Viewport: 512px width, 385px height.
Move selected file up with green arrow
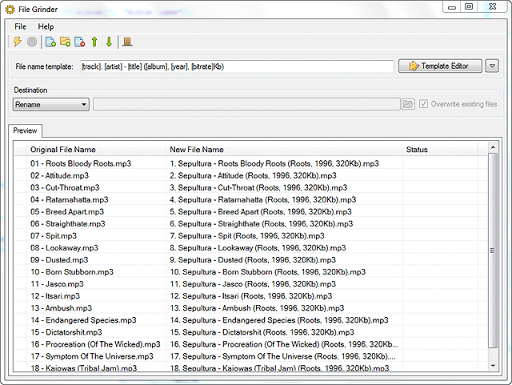(x=94, y=42)
